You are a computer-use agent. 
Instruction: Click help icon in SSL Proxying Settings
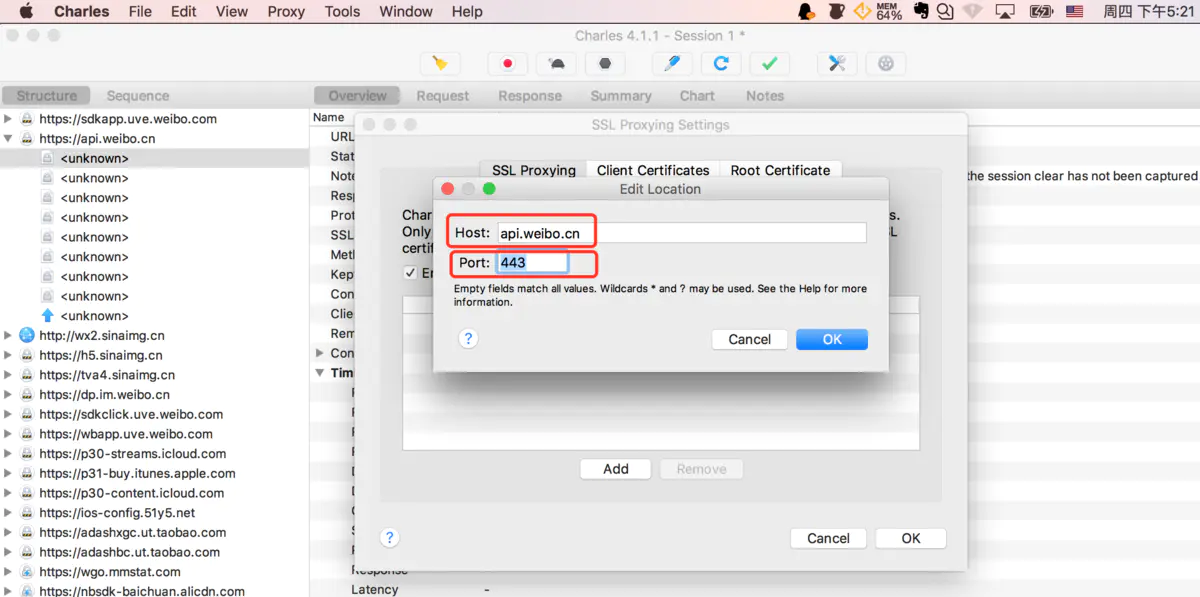(x=390, y=538)
